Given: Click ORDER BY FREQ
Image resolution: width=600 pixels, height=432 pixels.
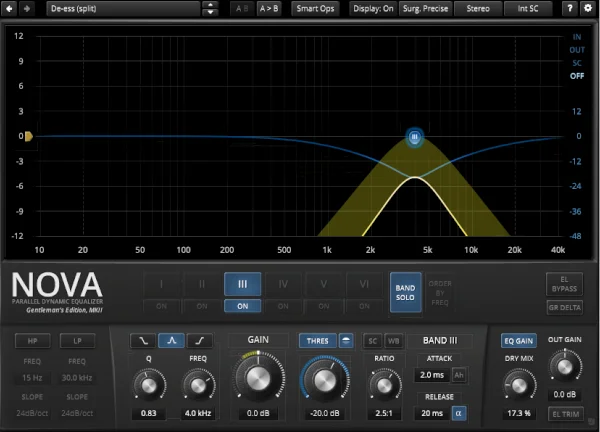Looking at the screenshot, I should tap(440, 293).
